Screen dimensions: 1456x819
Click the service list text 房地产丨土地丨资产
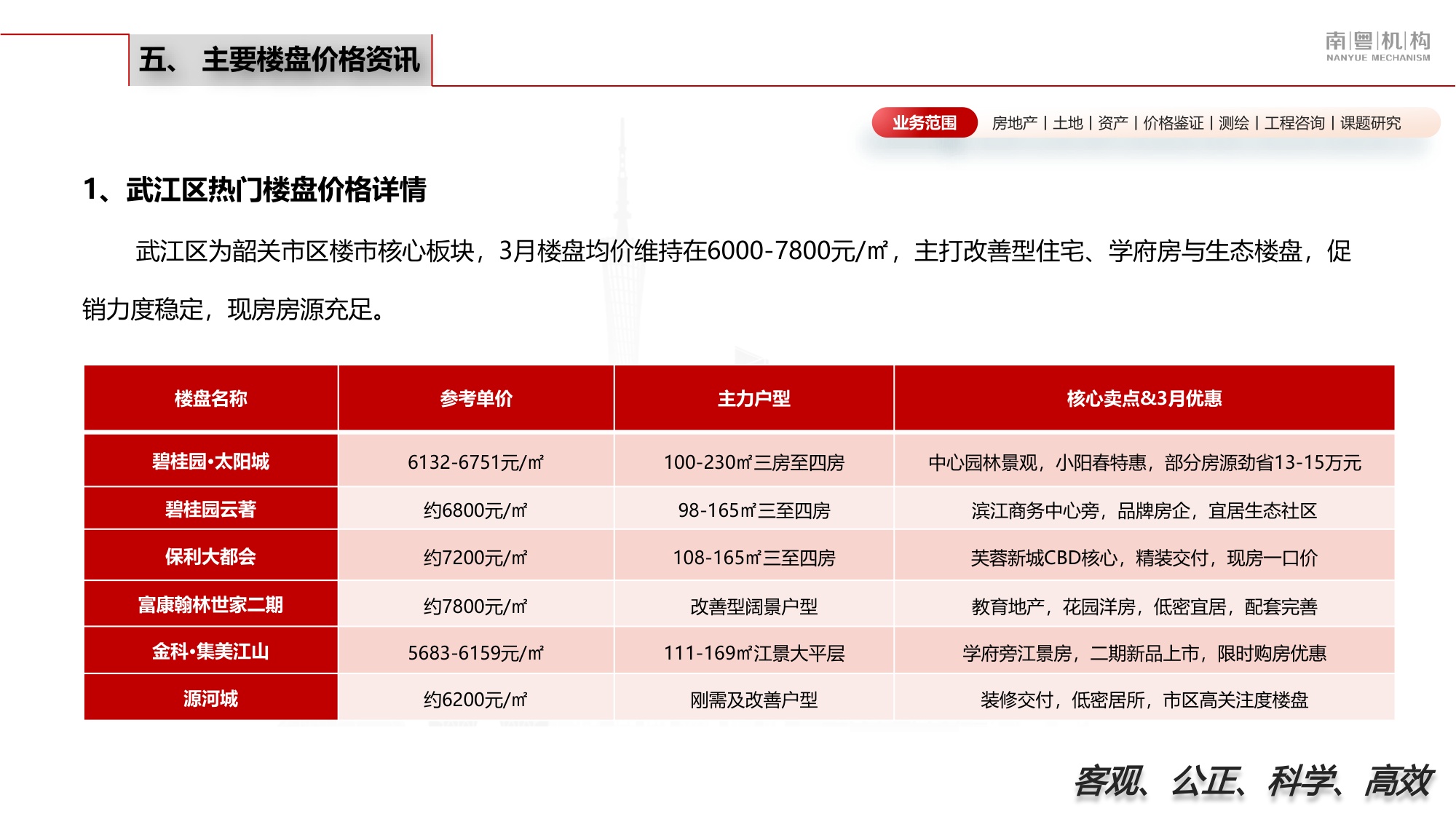pos(1060,123)
